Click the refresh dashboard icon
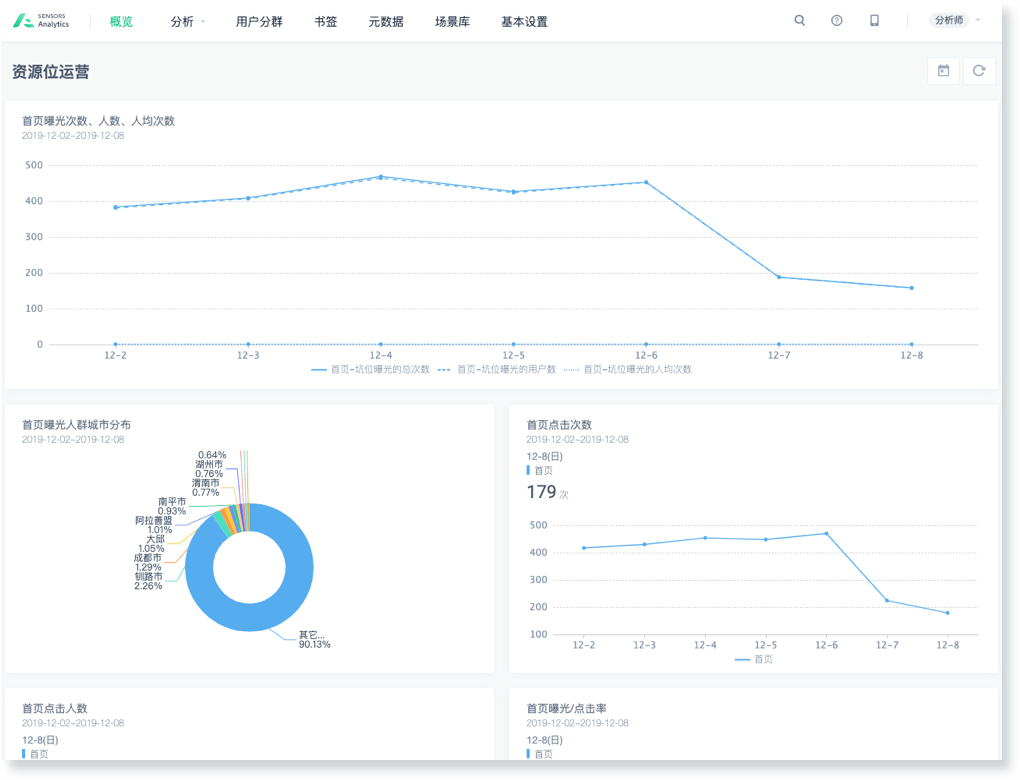 (979, 71)
